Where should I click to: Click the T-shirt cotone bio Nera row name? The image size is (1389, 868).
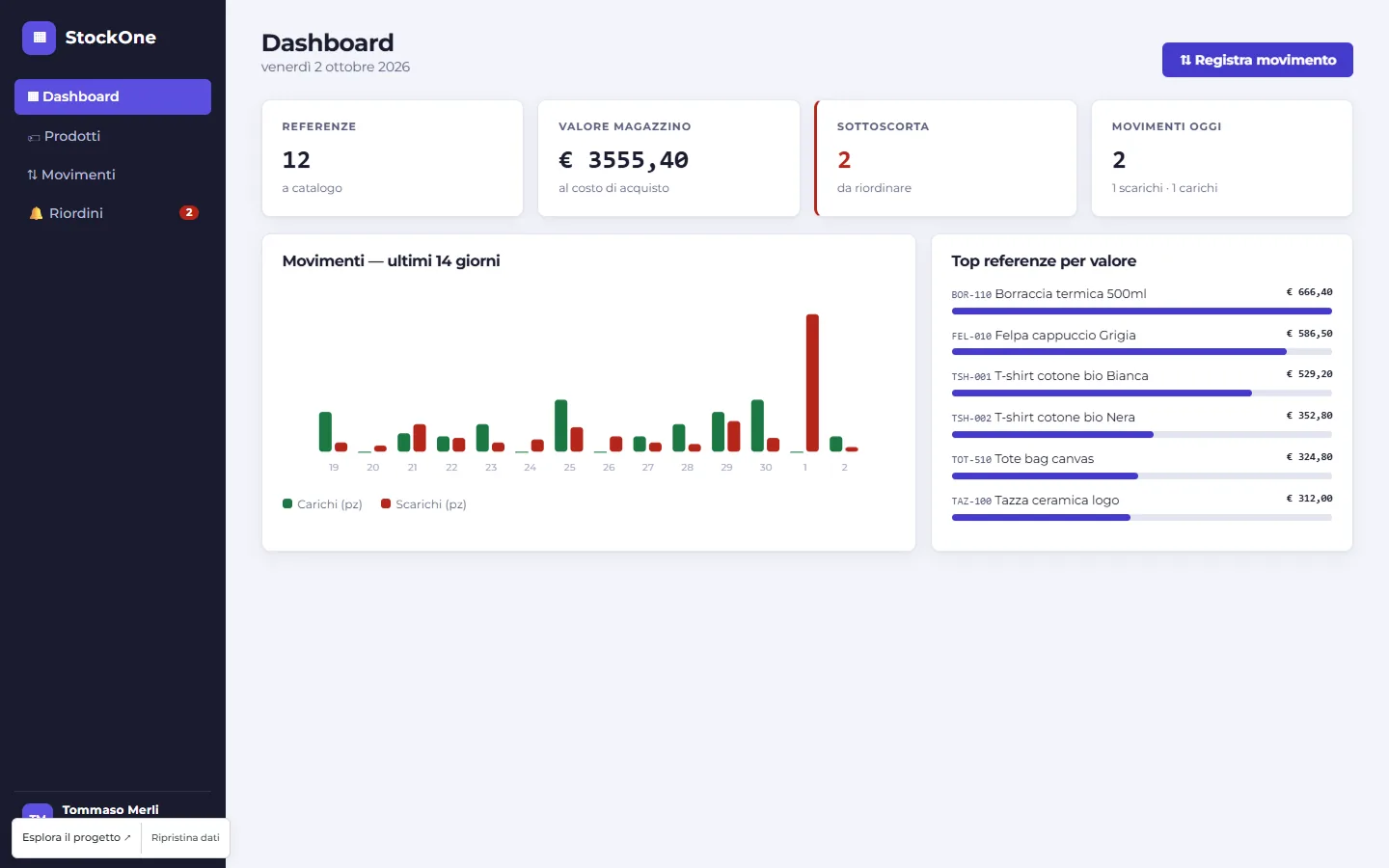(1065, 418)
